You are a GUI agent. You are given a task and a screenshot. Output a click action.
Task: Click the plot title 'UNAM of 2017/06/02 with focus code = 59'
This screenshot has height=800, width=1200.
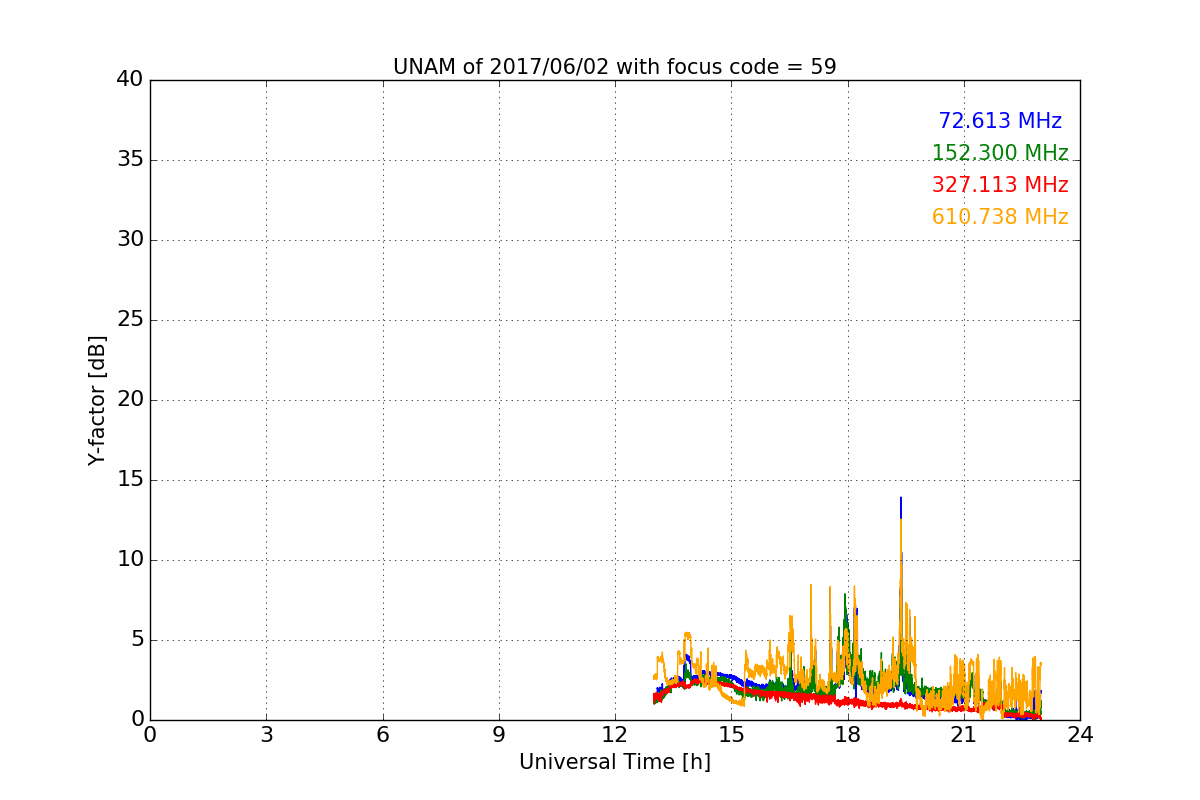(614, 67)
